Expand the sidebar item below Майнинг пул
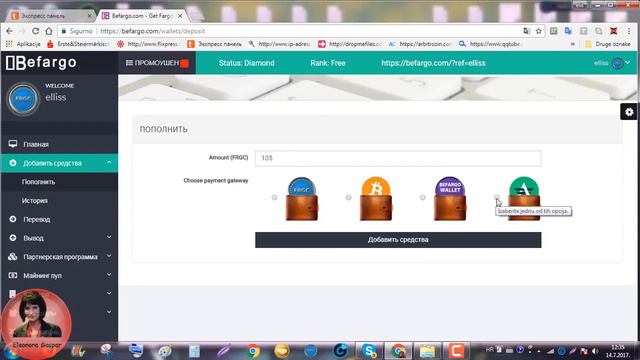 click(109, 293)
